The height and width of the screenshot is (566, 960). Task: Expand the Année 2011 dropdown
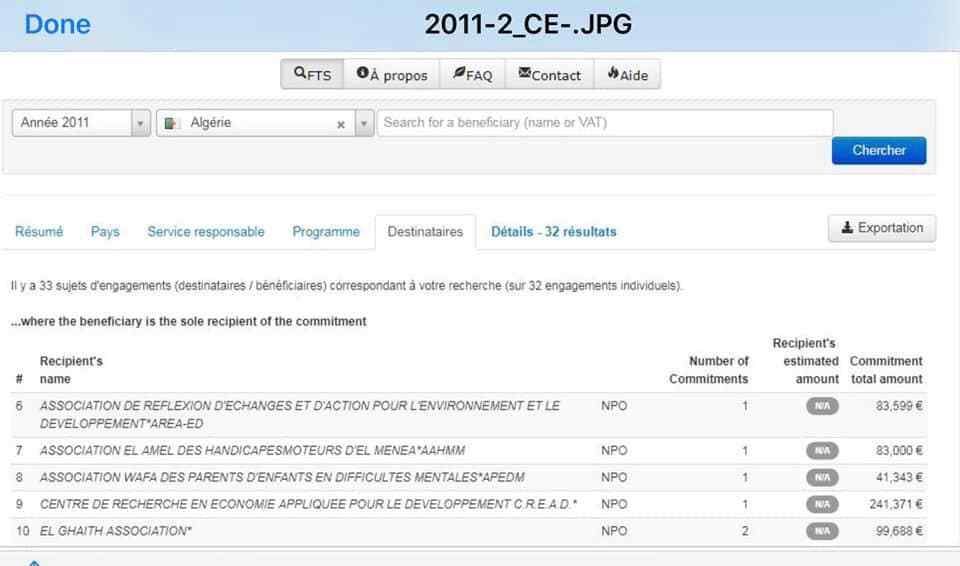pyautogui.click(x=141, y=123)
